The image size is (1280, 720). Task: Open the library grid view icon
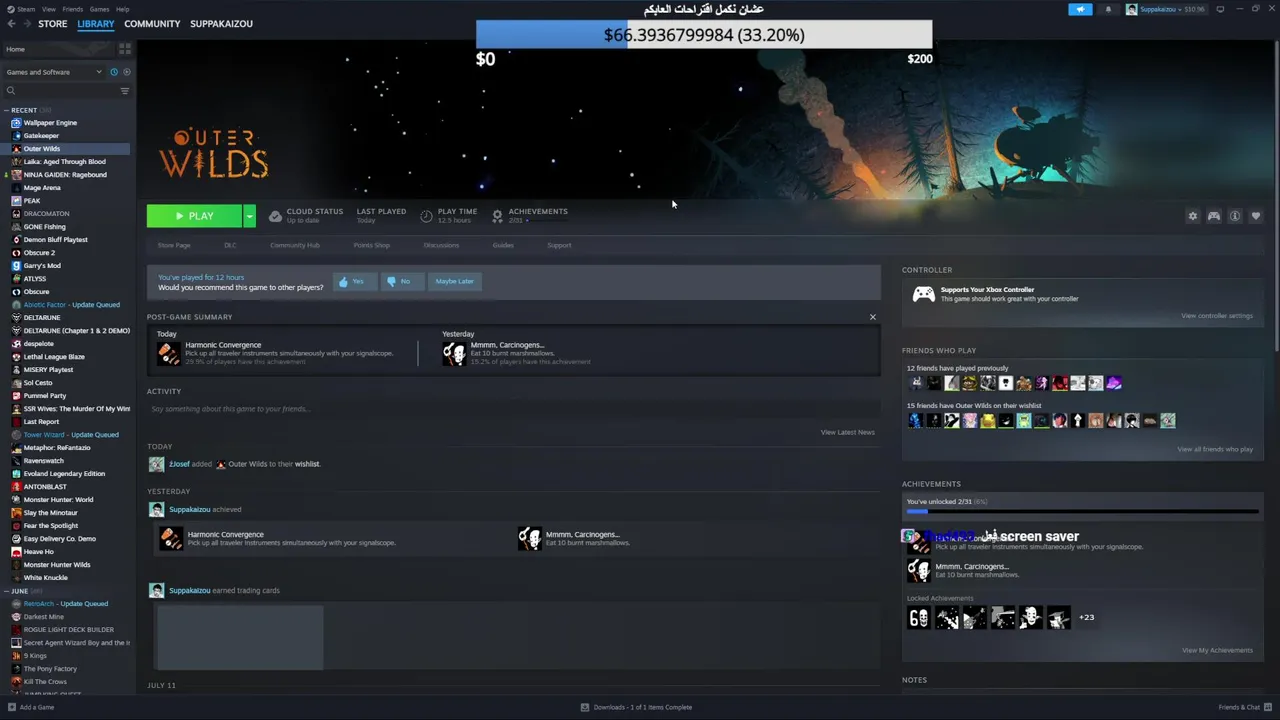point(125,48)
